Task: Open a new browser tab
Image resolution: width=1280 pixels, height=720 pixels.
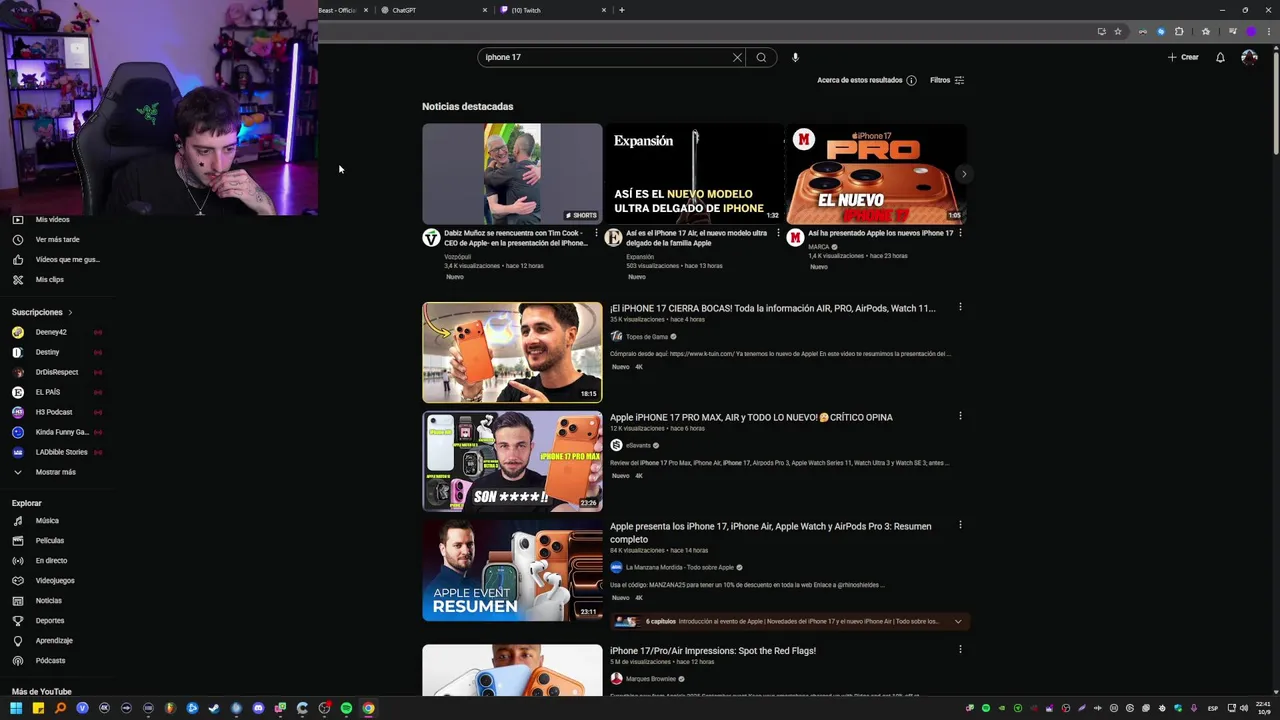Action: [622, 10]
